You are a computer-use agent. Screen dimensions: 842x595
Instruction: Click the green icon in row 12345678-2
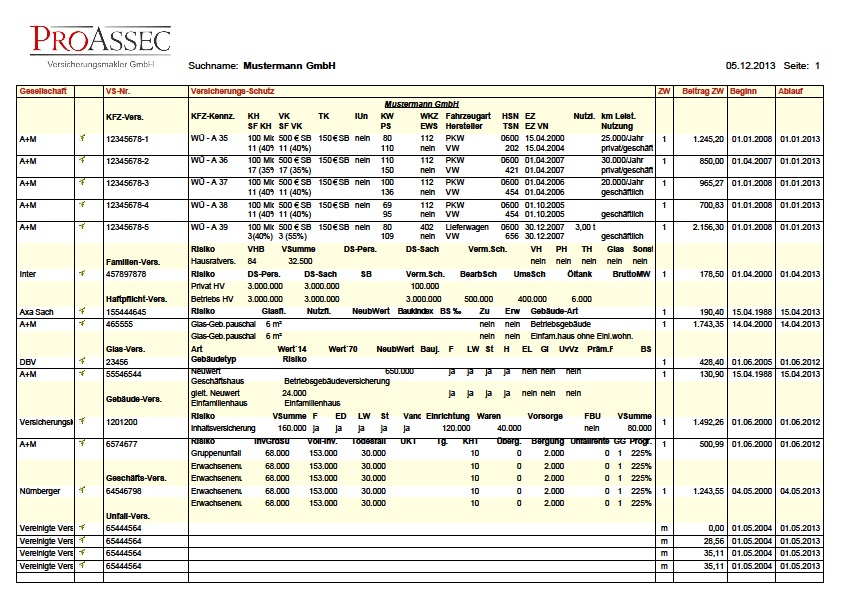(82, 160)
